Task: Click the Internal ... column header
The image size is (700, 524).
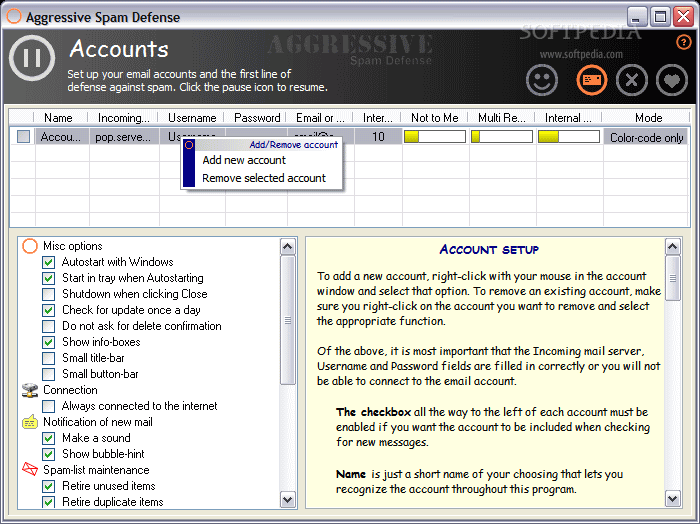Action: click(568, 118)
